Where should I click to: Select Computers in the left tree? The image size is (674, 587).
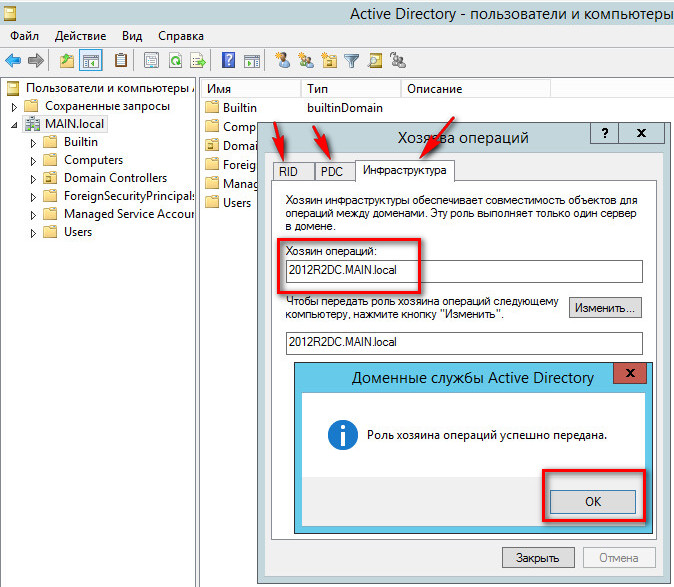click(x=93, y=160)
